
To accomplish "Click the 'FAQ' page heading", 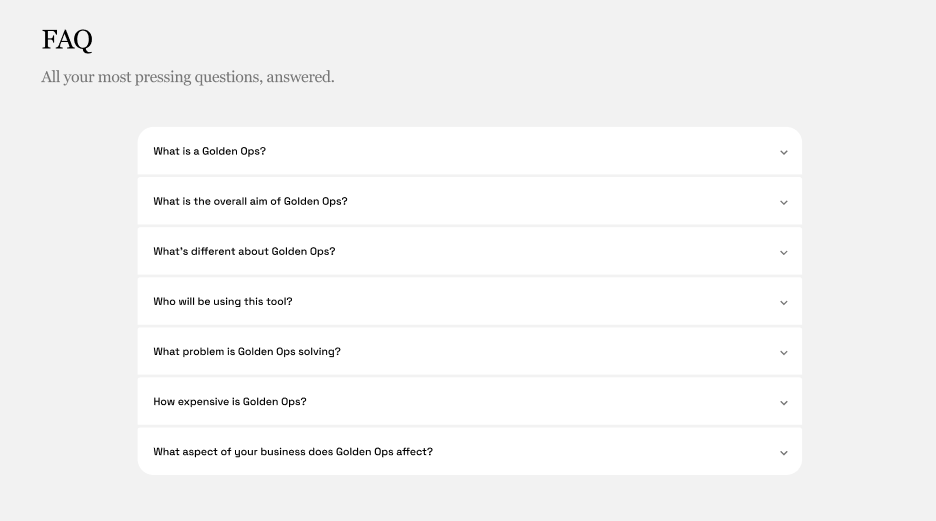I will (x=67, y=40).
